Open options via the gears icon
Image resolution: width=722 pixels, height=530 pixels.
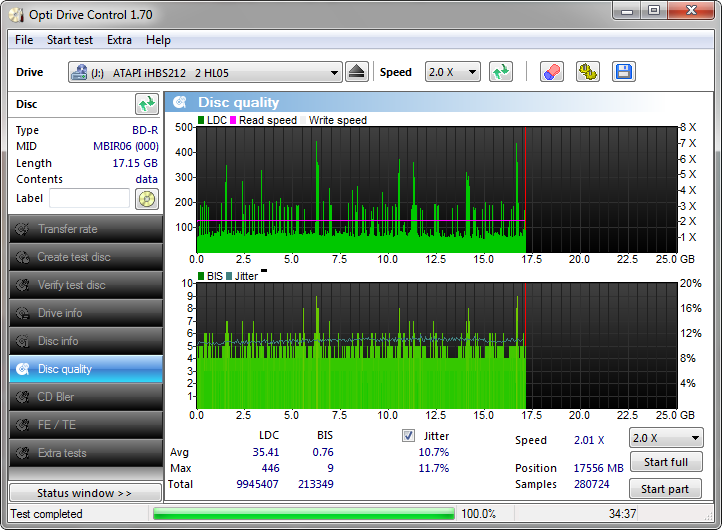(588, 72)
